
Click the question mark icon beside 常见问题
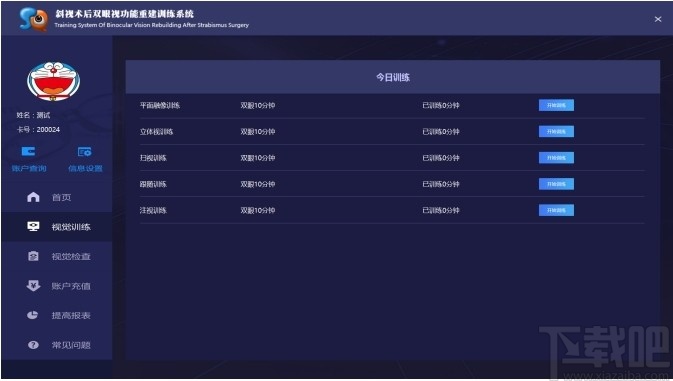click(x=33, y=345)
